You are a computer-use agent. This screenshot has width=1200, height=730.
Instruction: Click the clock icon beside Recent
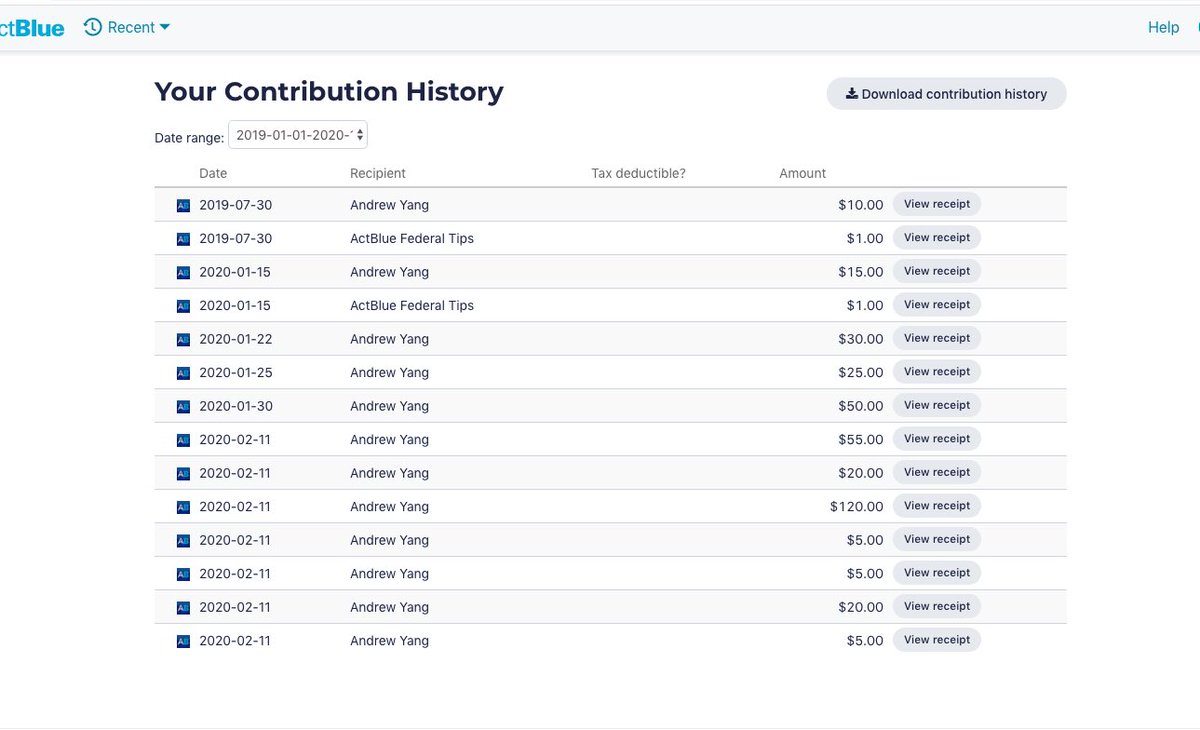pos(95,27)
